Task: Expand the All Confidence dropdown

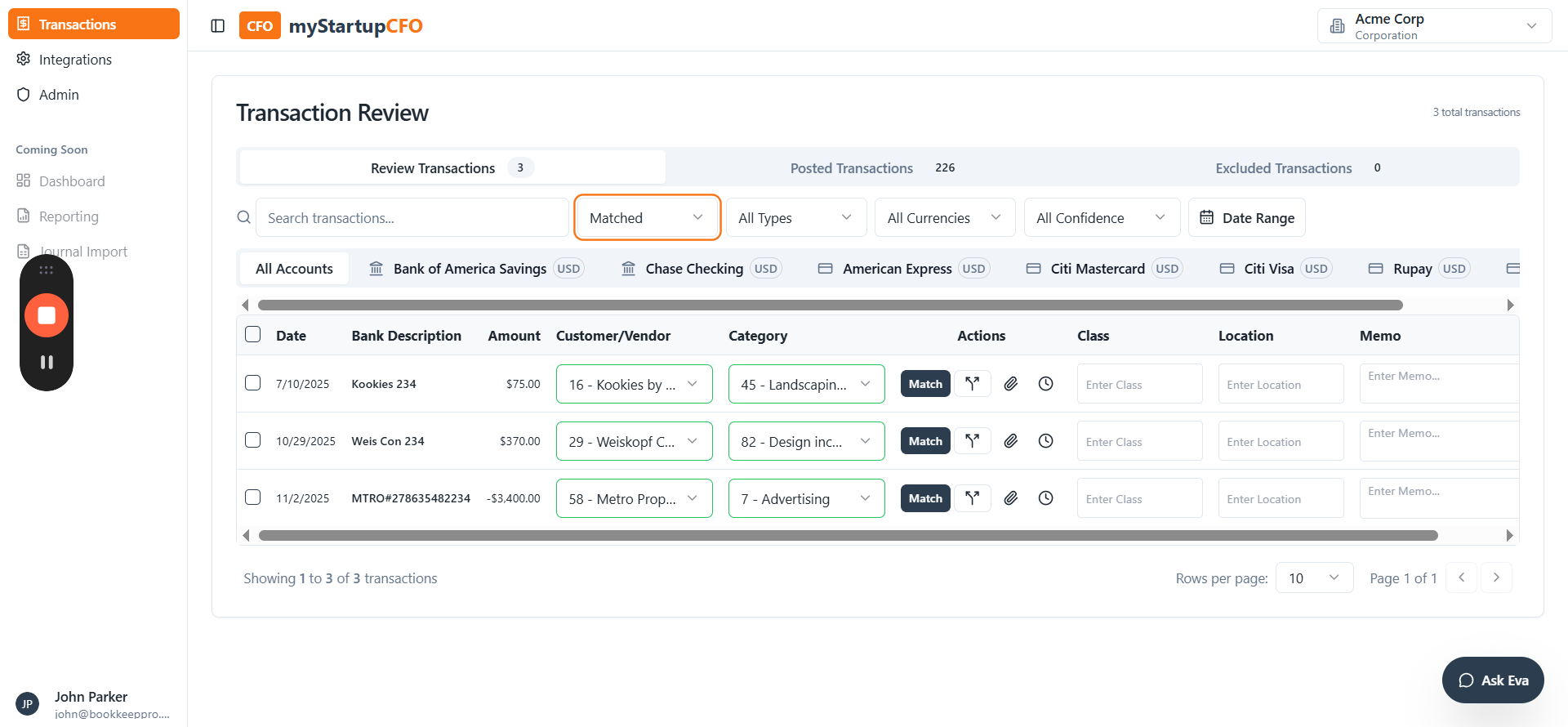Action: pyautogui.click(x=1101, y=217)
